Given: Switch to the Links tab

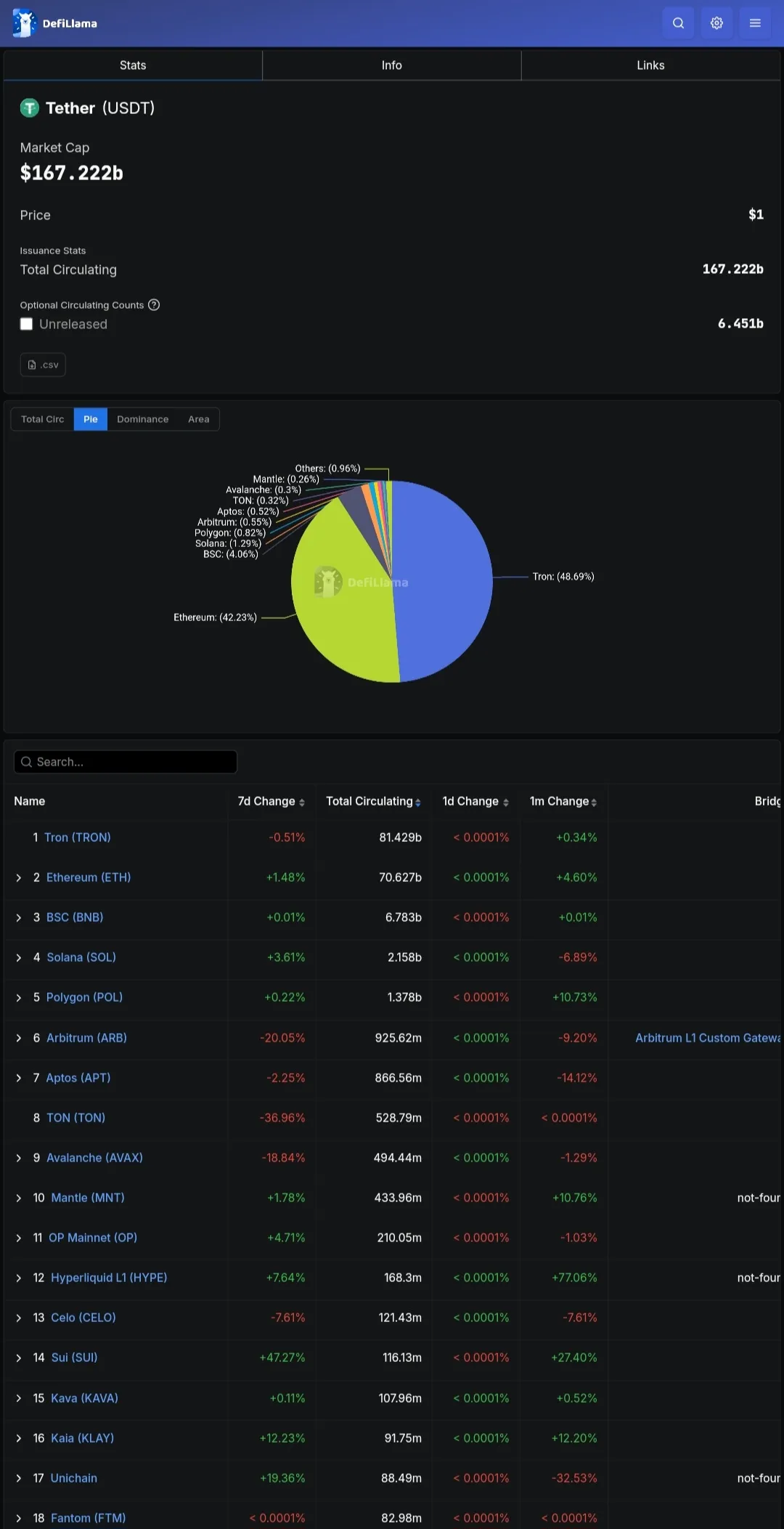Looking at the screenshot, I should (651, 65).
